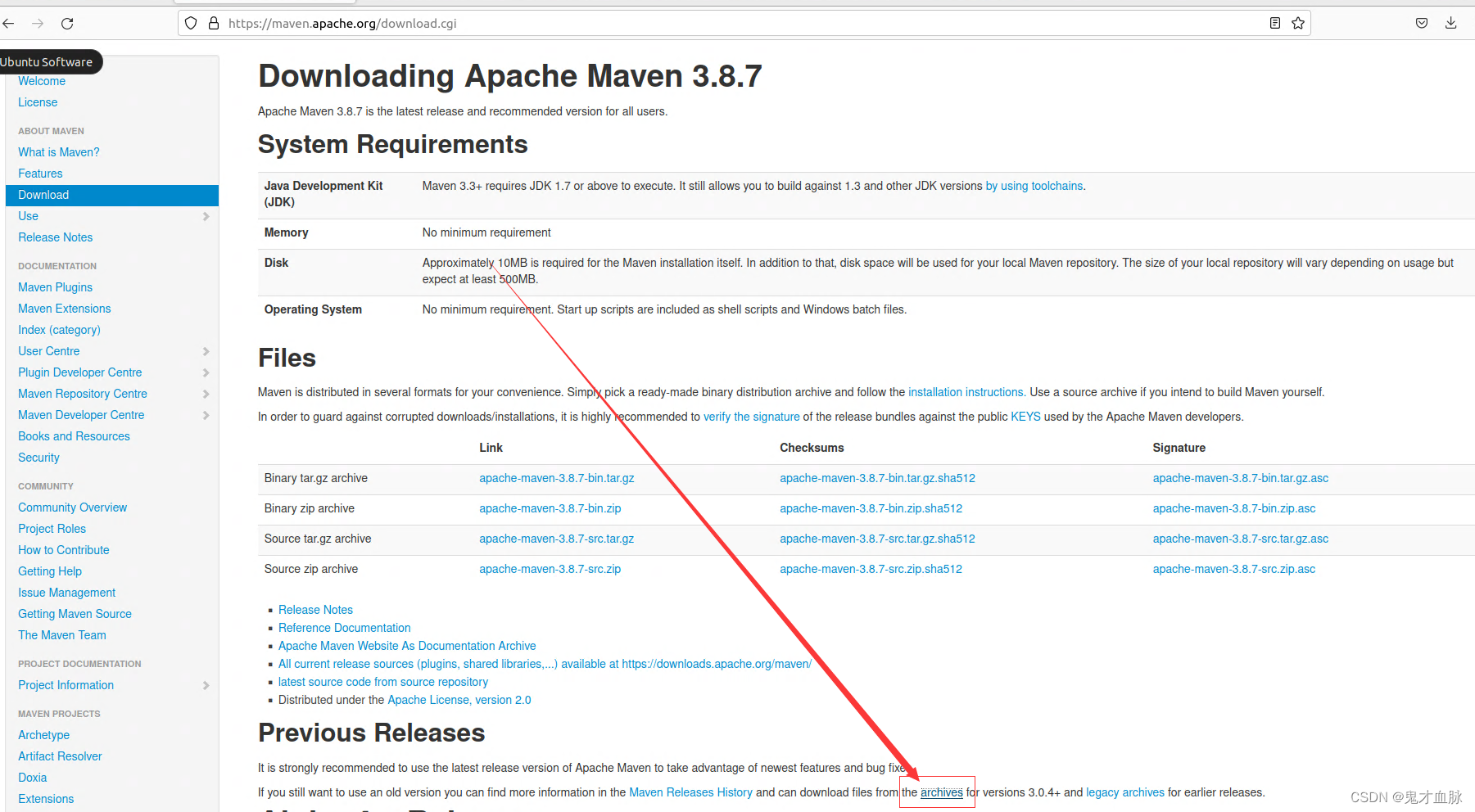Open apache-maven-3.8.7-bin.tar.gz.asc signature
The height and width of the screenshot is (812, 1475).
tap(1241, 478)
